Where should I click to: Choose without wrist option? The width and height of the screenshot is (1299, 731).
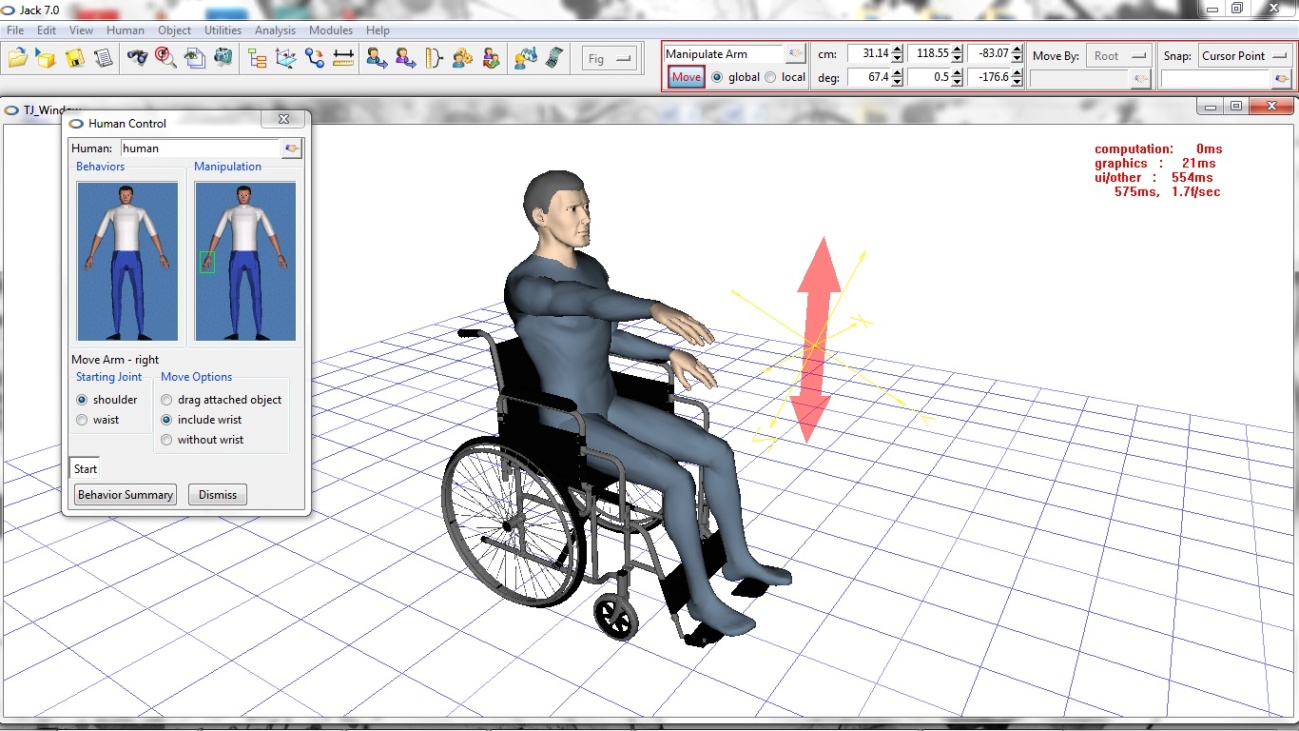(x=167, y=440)
